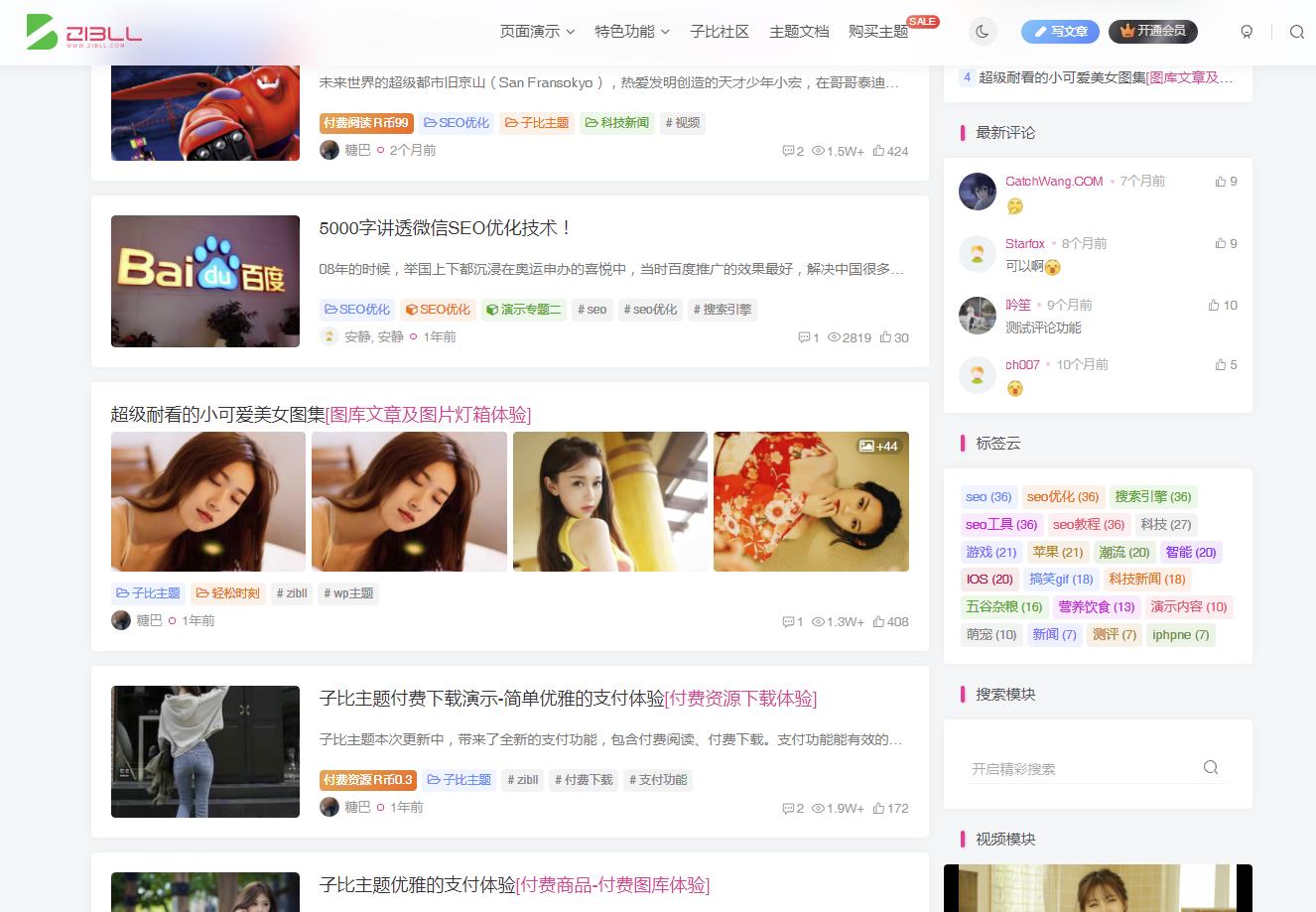
Task: Like CatchWang.COM's comment thumbs-up icon
Action: point(1221,182)
